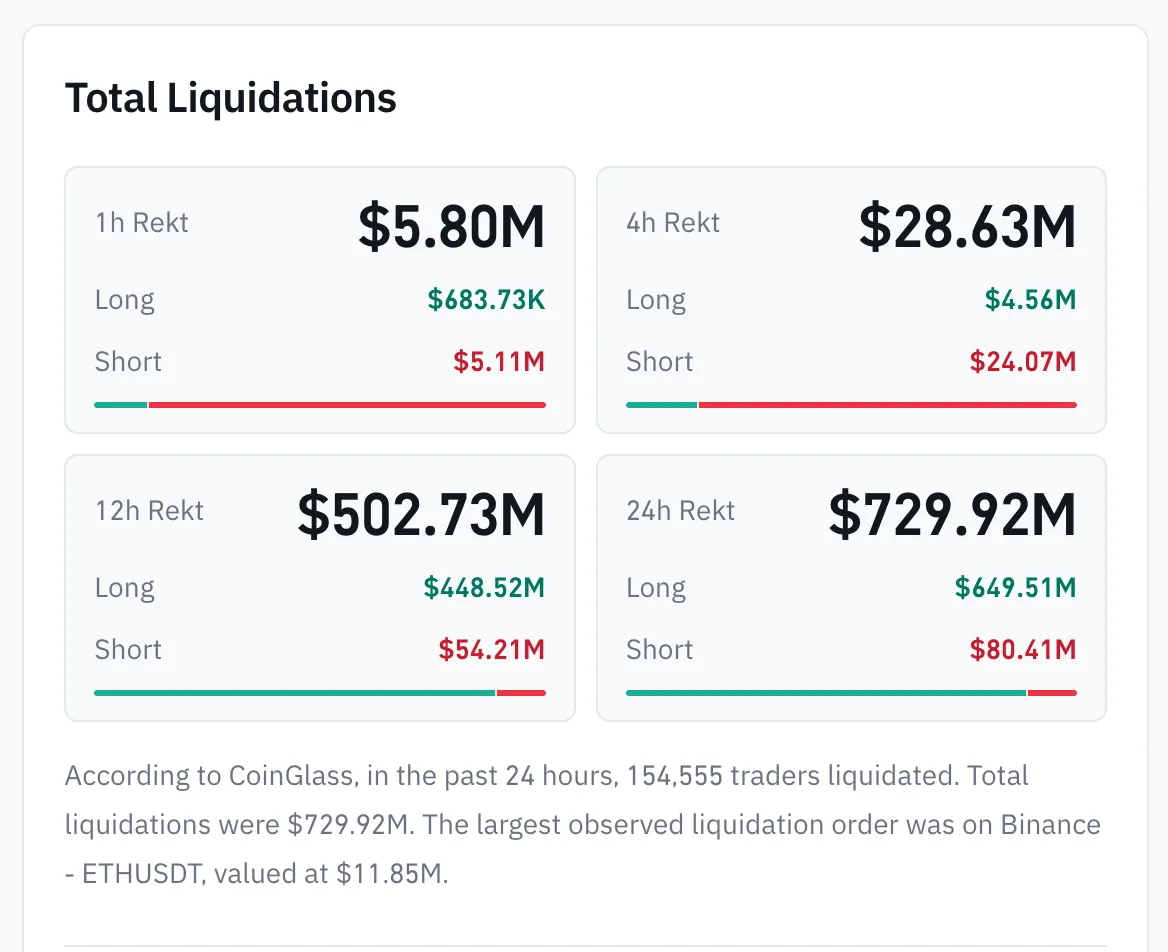This screenshot has height=952, width=1168.
Task: Click the green long segment of the 4h Rekt bar
Action: pos(661,404)
